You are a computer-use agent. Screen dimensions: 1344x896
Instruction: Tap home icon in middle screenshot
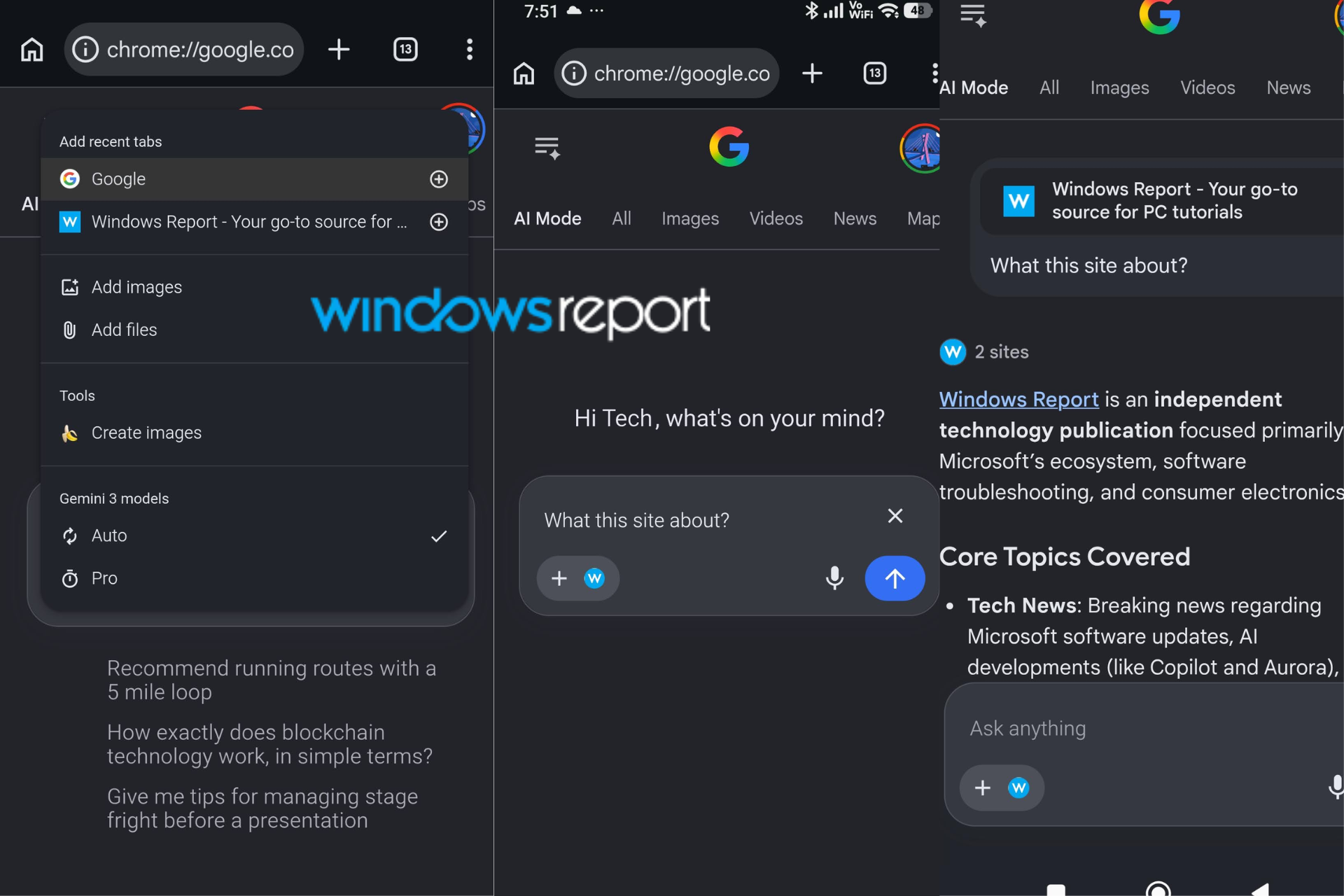click(524, 73)
